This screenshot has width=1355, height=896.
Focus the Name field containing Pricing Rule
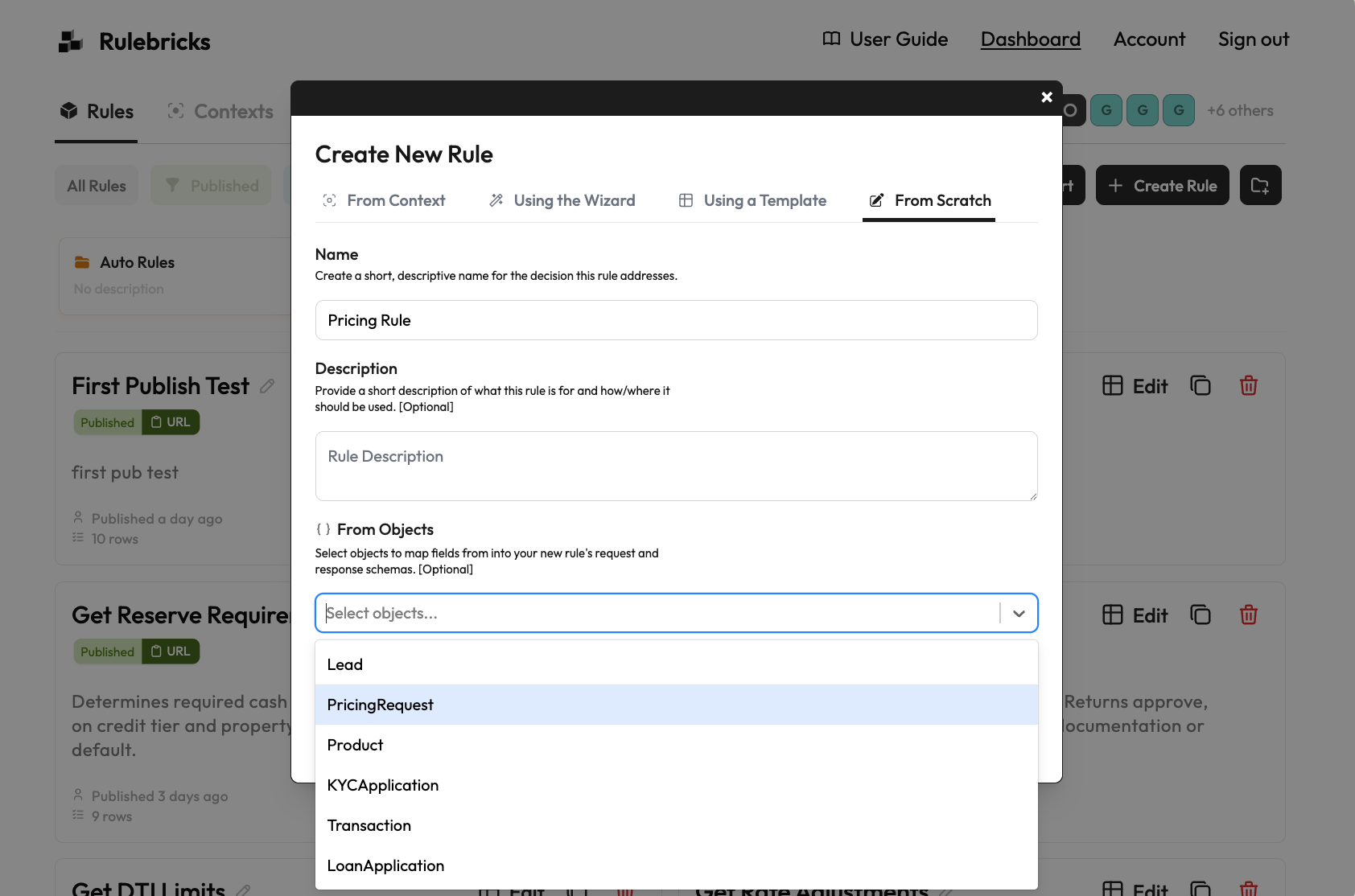click(676, 320)
